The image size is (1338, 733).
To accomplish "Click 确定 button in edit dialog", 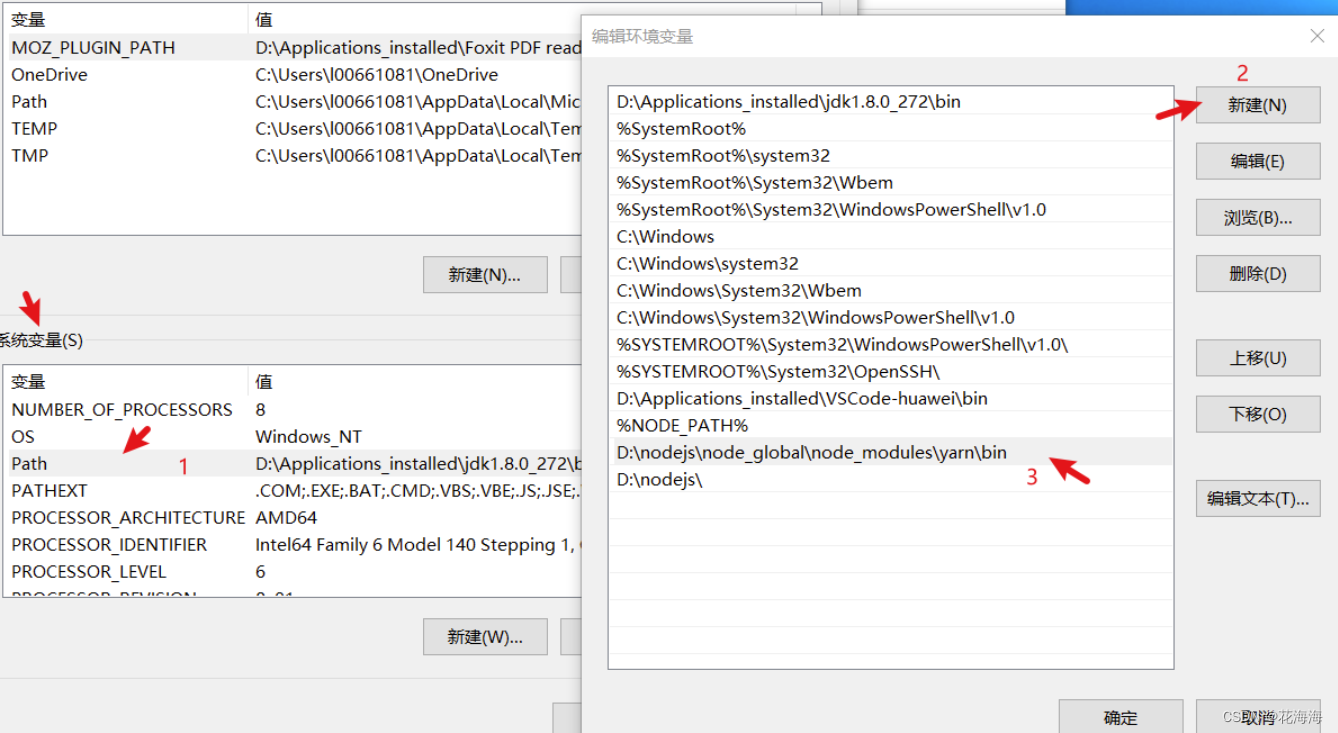I will pos(1121,717).
